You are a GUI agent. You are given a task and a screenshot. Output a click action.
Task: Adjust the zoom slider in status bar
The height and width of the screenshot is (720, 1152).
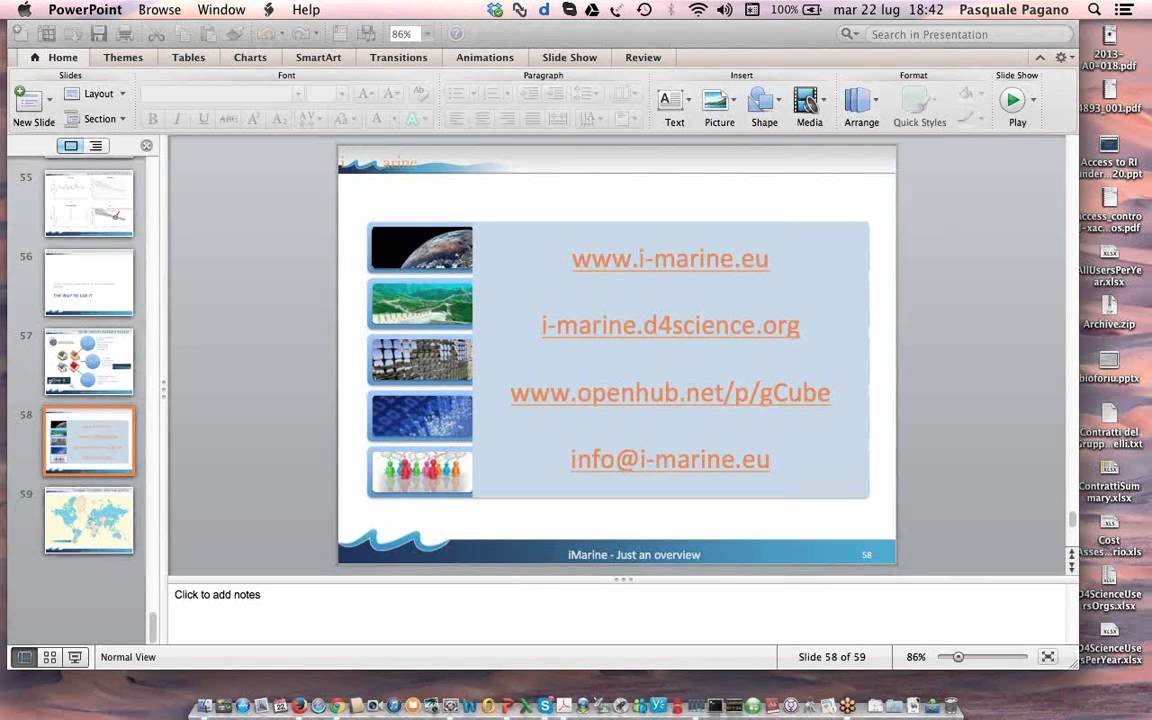point(958,657)
